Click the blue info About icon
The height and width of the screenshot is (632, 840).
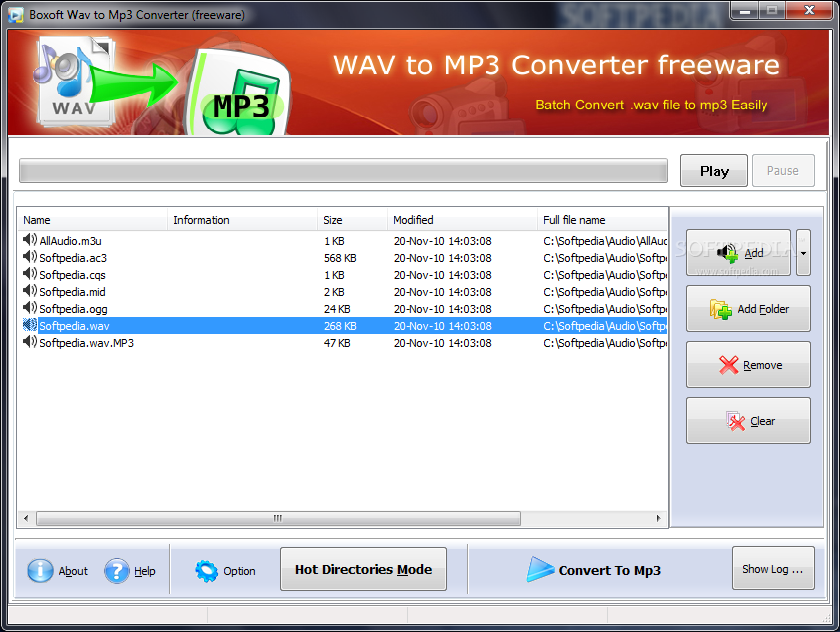40,570
